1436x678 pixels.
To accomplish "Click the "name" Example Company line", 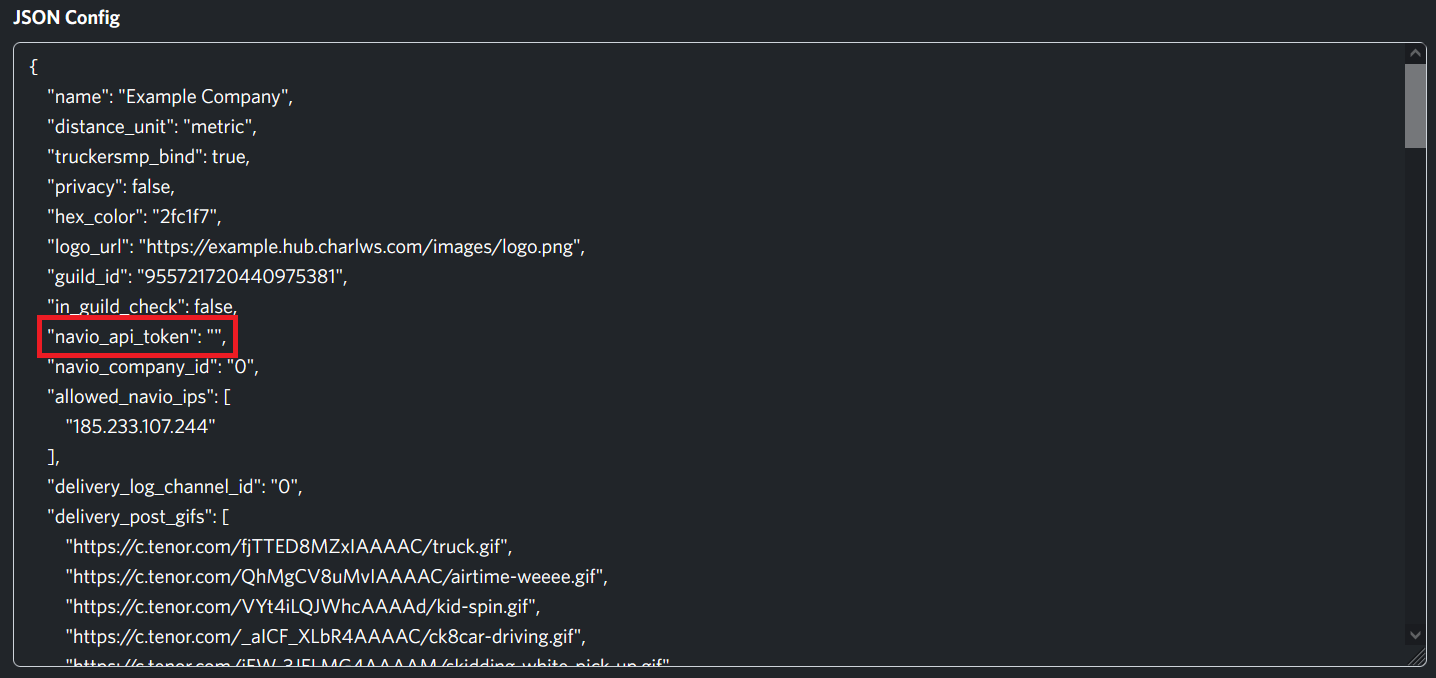I will click(x=169, y=97).
